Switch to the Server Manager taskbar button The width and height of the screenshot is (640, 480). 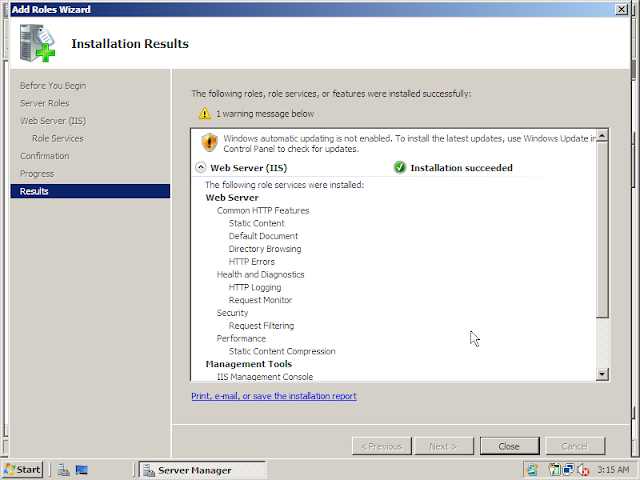[202, 470]
